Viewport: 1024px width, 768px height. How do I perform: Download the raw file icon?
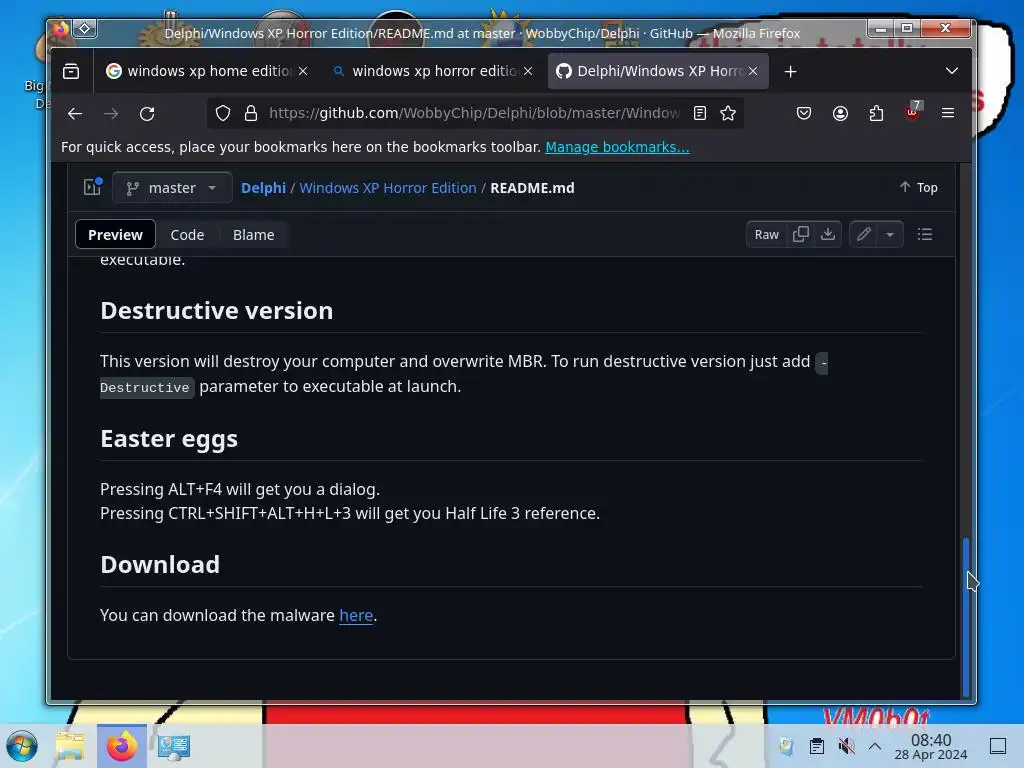click(828, 234)
